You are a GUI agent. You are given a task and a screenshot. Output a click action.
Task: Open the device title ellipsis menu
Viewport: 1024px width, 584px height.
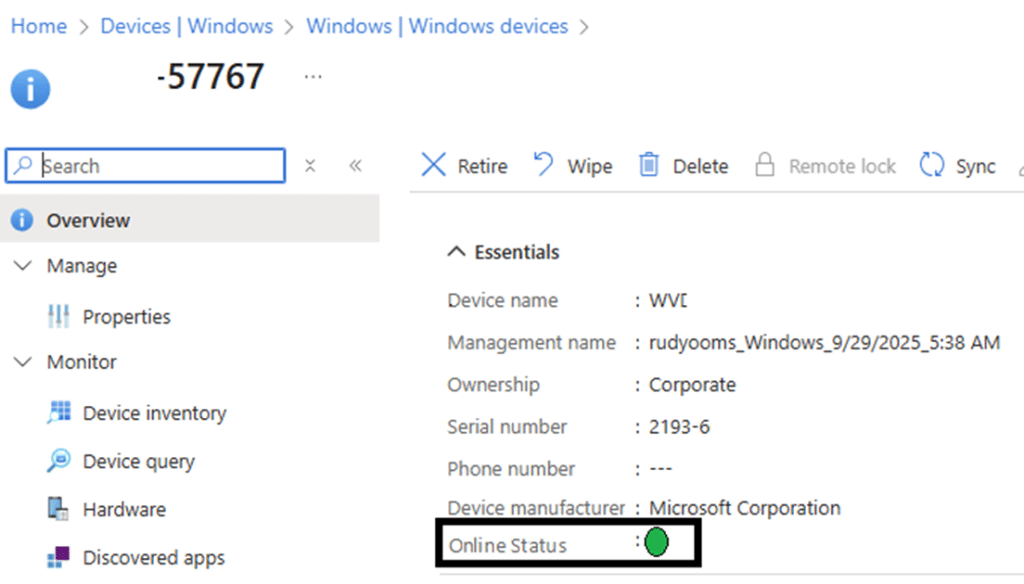pos(313,78)
